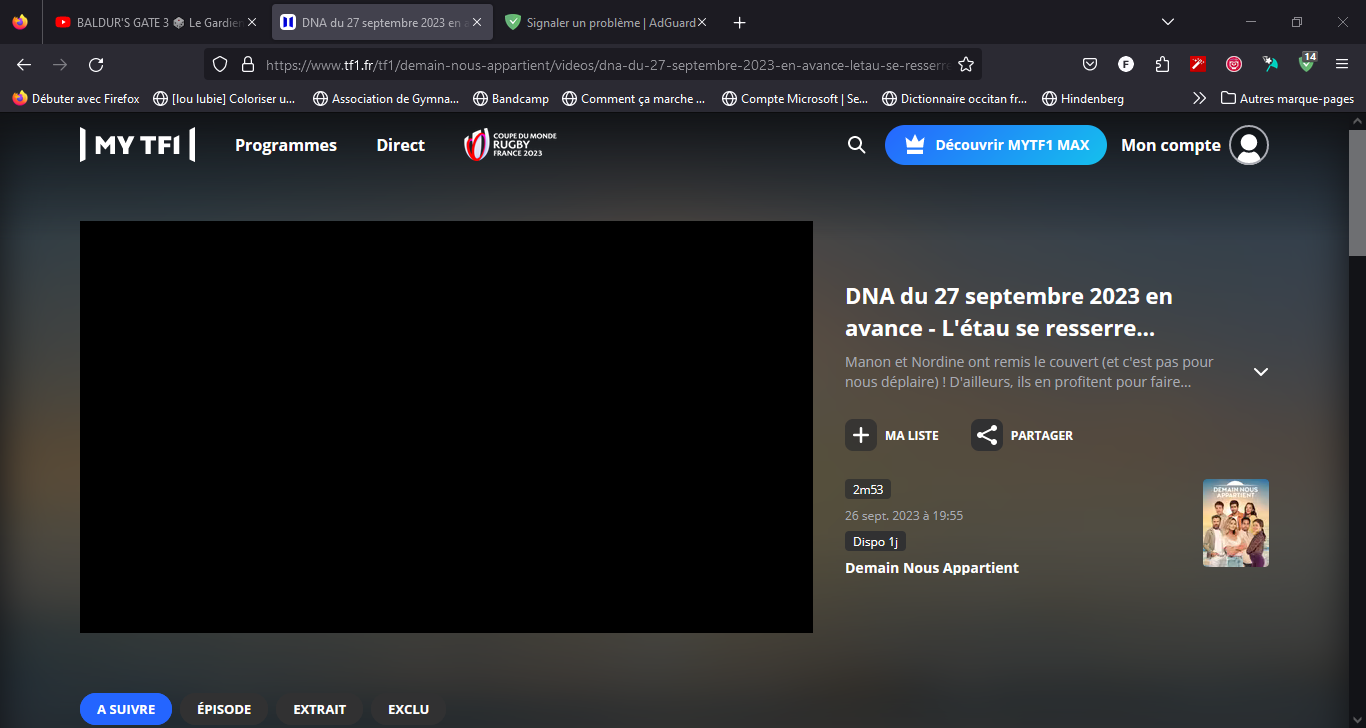List all tabs with the dropdown arrow
This screenshot has width=1366, height=728.
1167,22
